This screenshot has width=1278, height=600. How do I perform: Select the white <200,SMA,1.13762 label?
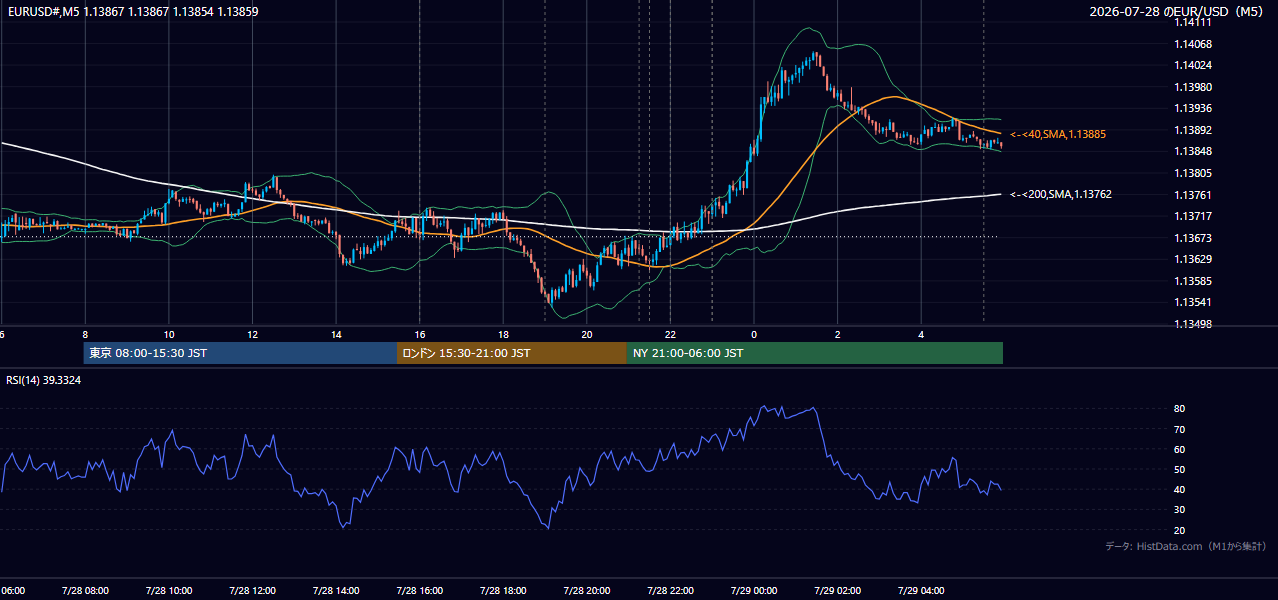[x=1061, y=195]
